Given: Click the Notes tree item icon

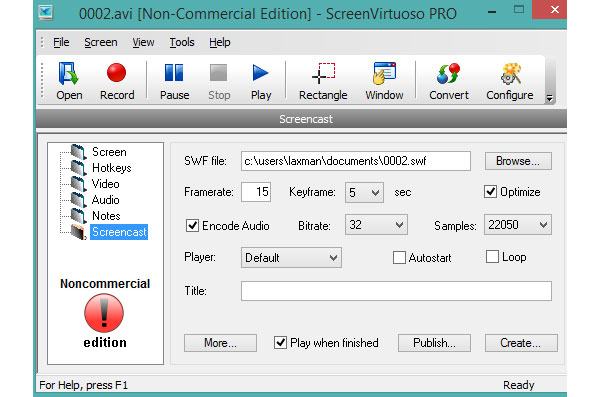Looking at the screenshot, I should coord(78,216).
